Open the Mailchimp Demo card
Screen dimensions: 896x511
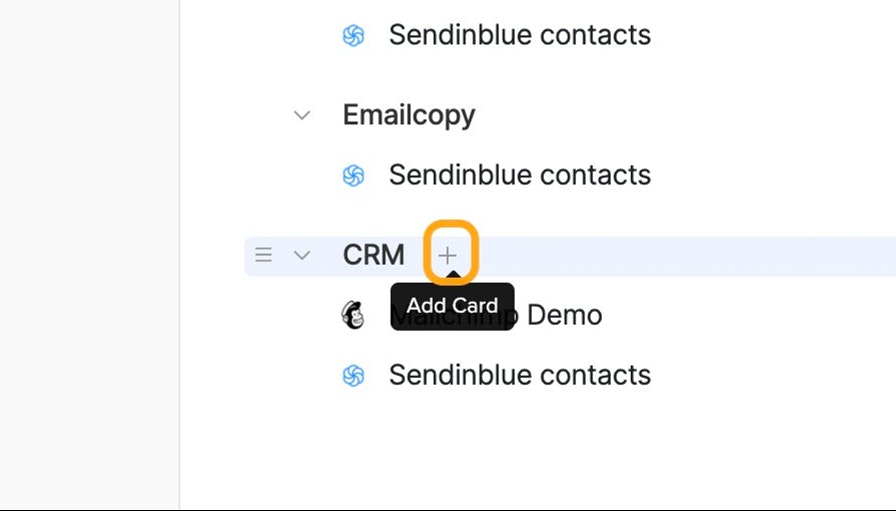pos(495,315)
